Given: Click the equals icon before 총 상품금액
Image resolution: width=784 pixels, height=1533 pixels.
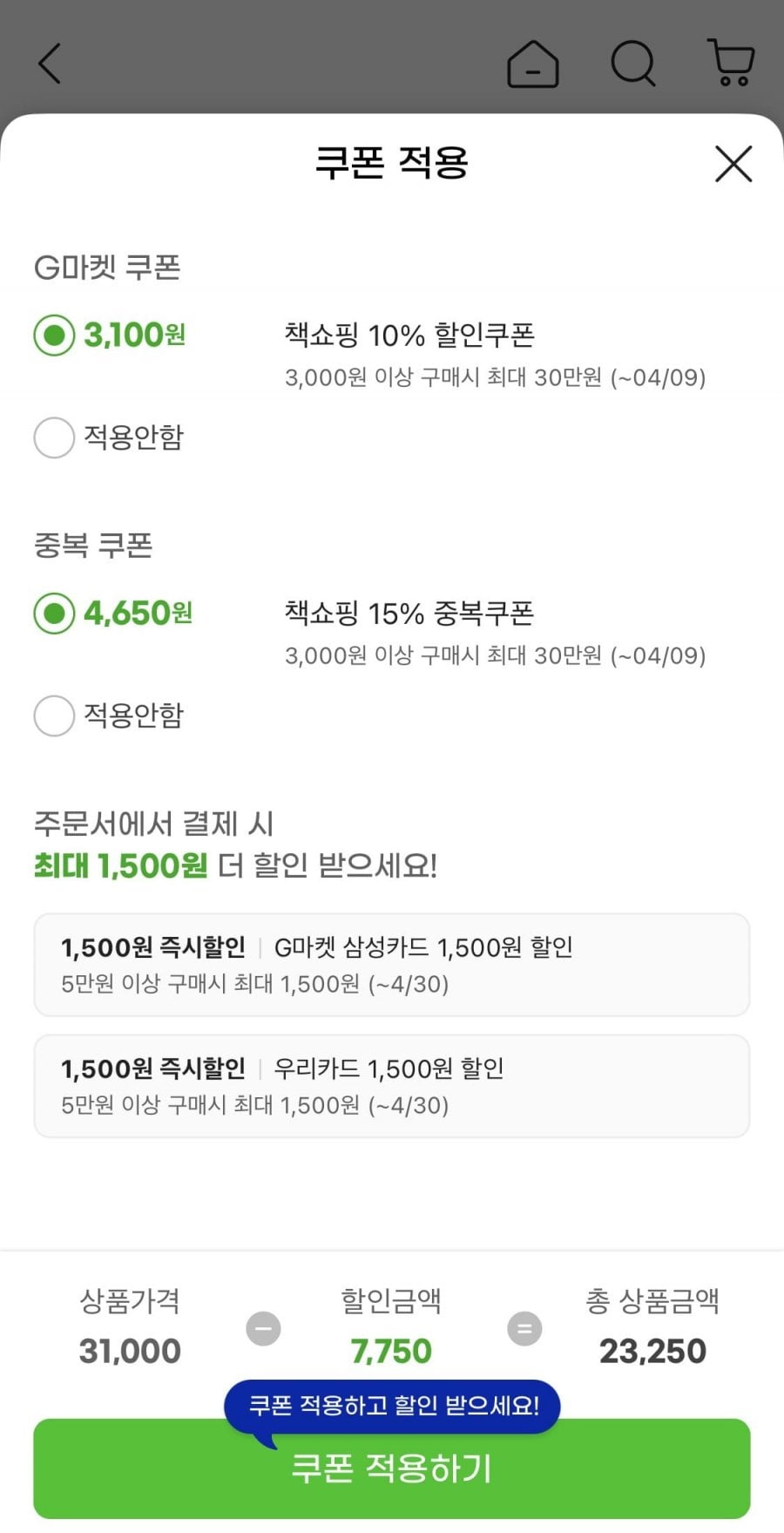Looking at the screenshot, I should click(524, 1329).
